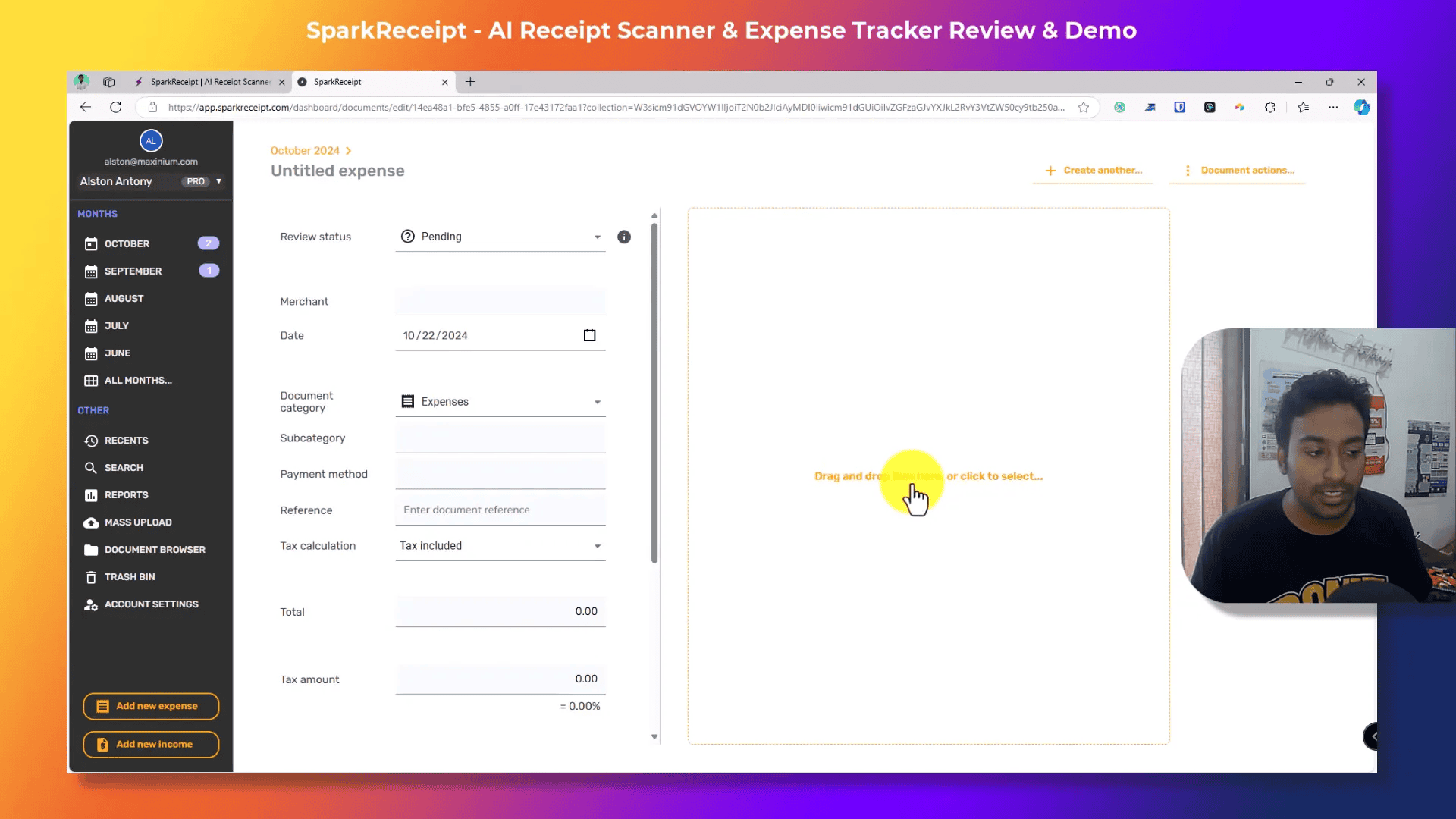Click the All Months grid icon
1456x819 pixels.
pyautogui.click(x=91, y=380)
